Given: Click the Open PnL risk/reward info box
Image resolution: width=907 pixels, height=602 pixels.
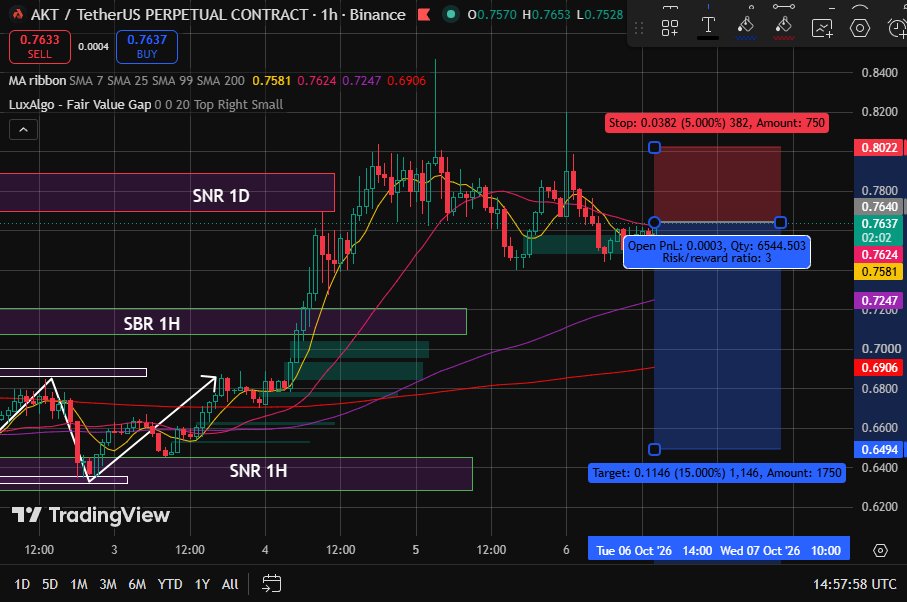Looking at the screenshot, I should (x=717, y=252).
